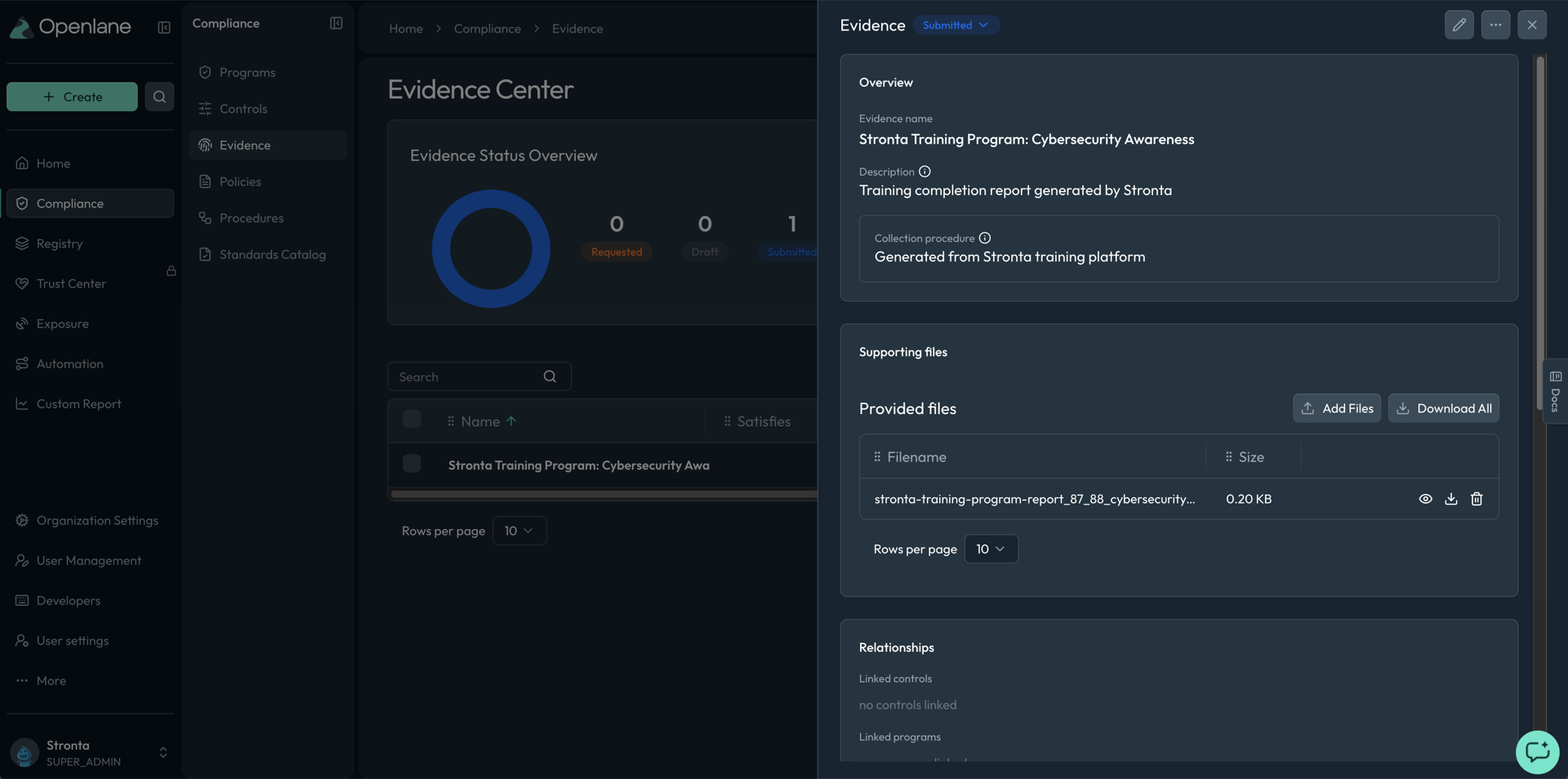Image resolution: width=1568 pixels, height=779 pixels.
Task: Click the Create button
Action: (72, 96)
